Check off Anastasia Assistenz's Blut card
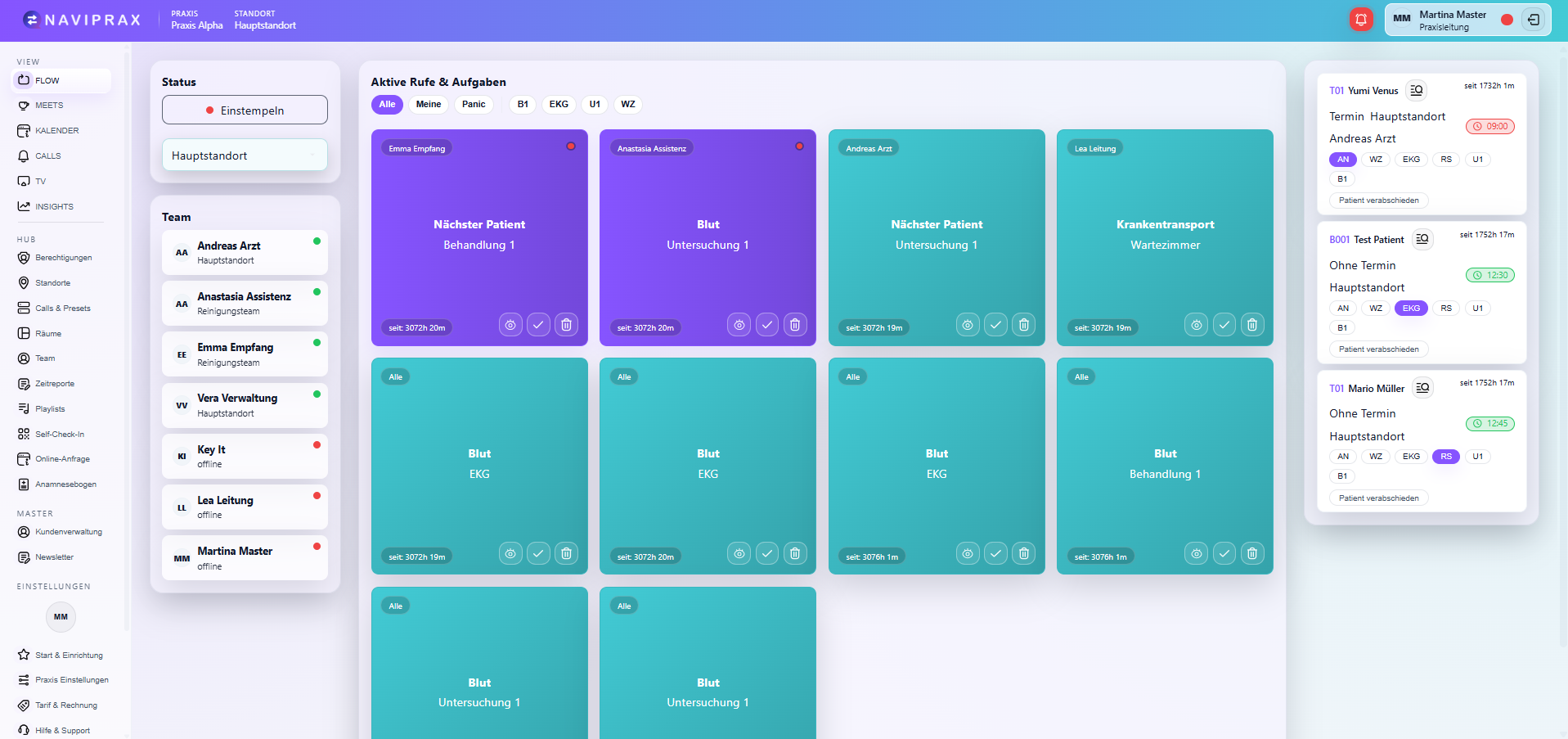 [766, 325]
